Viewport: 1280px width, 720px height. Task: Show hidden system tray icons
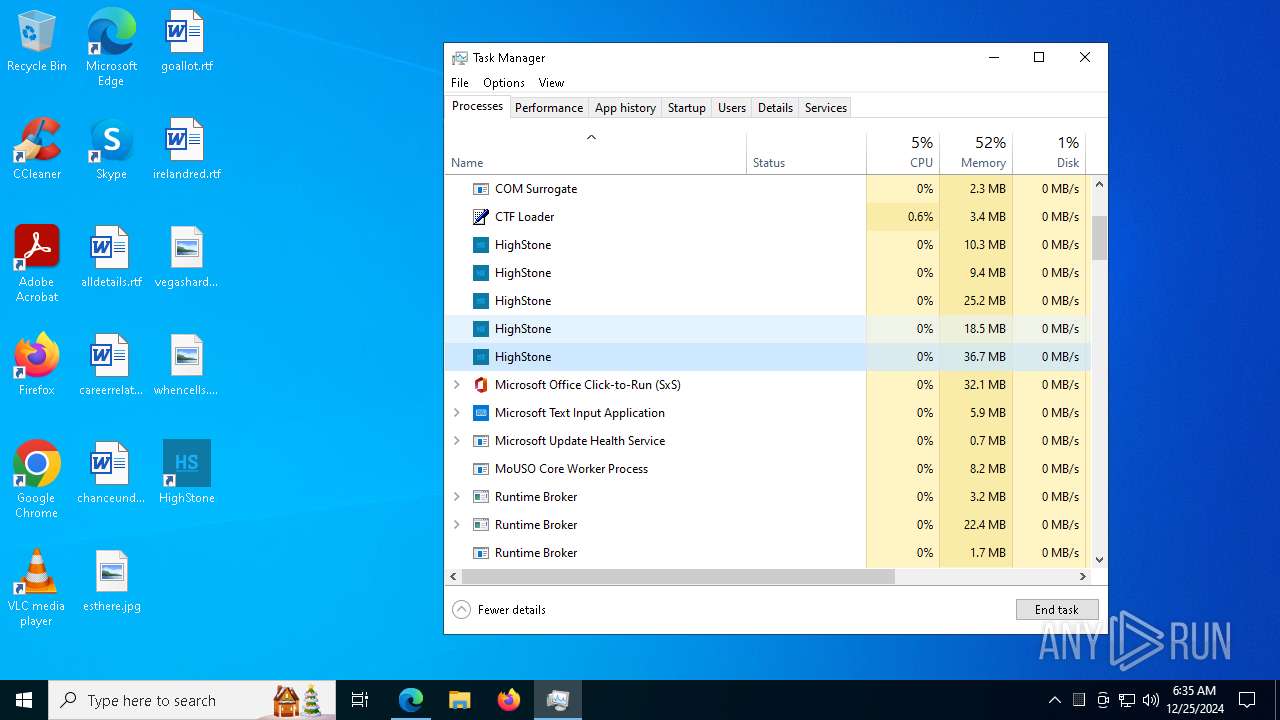click(x=1054, y=700)
